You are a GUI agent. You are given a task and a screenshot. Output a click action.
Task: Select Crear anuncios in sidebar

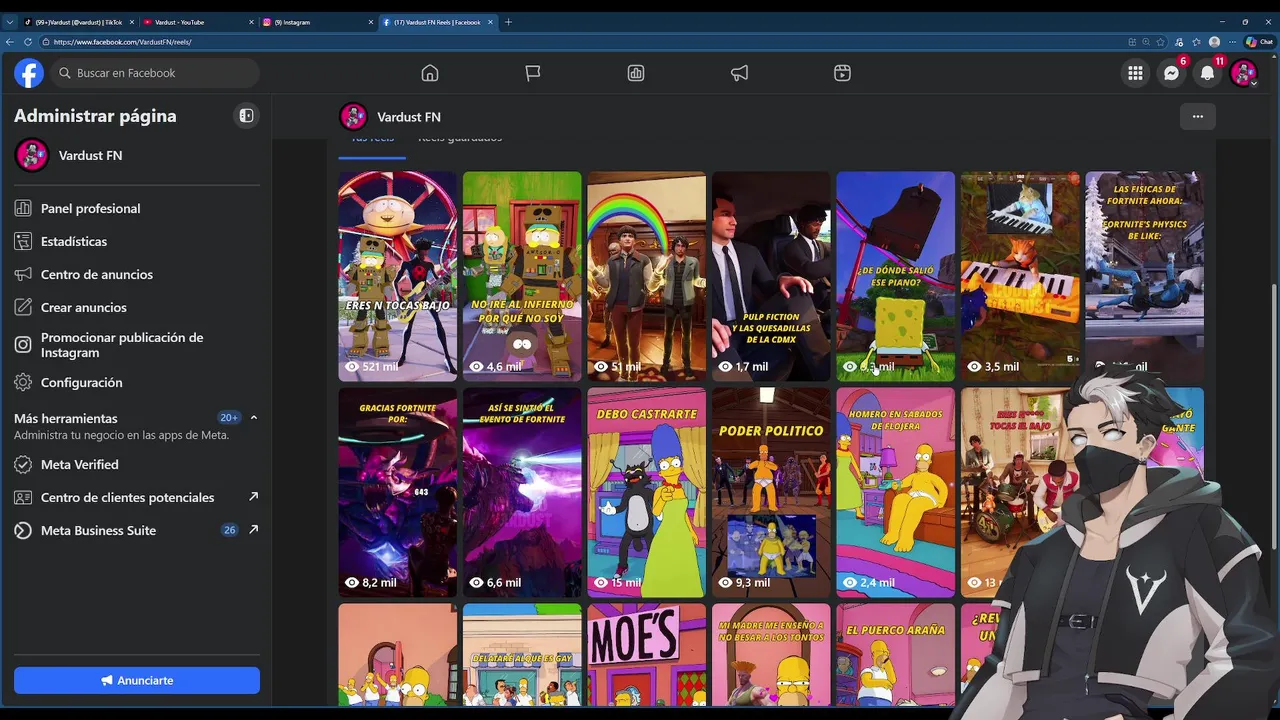137,307
